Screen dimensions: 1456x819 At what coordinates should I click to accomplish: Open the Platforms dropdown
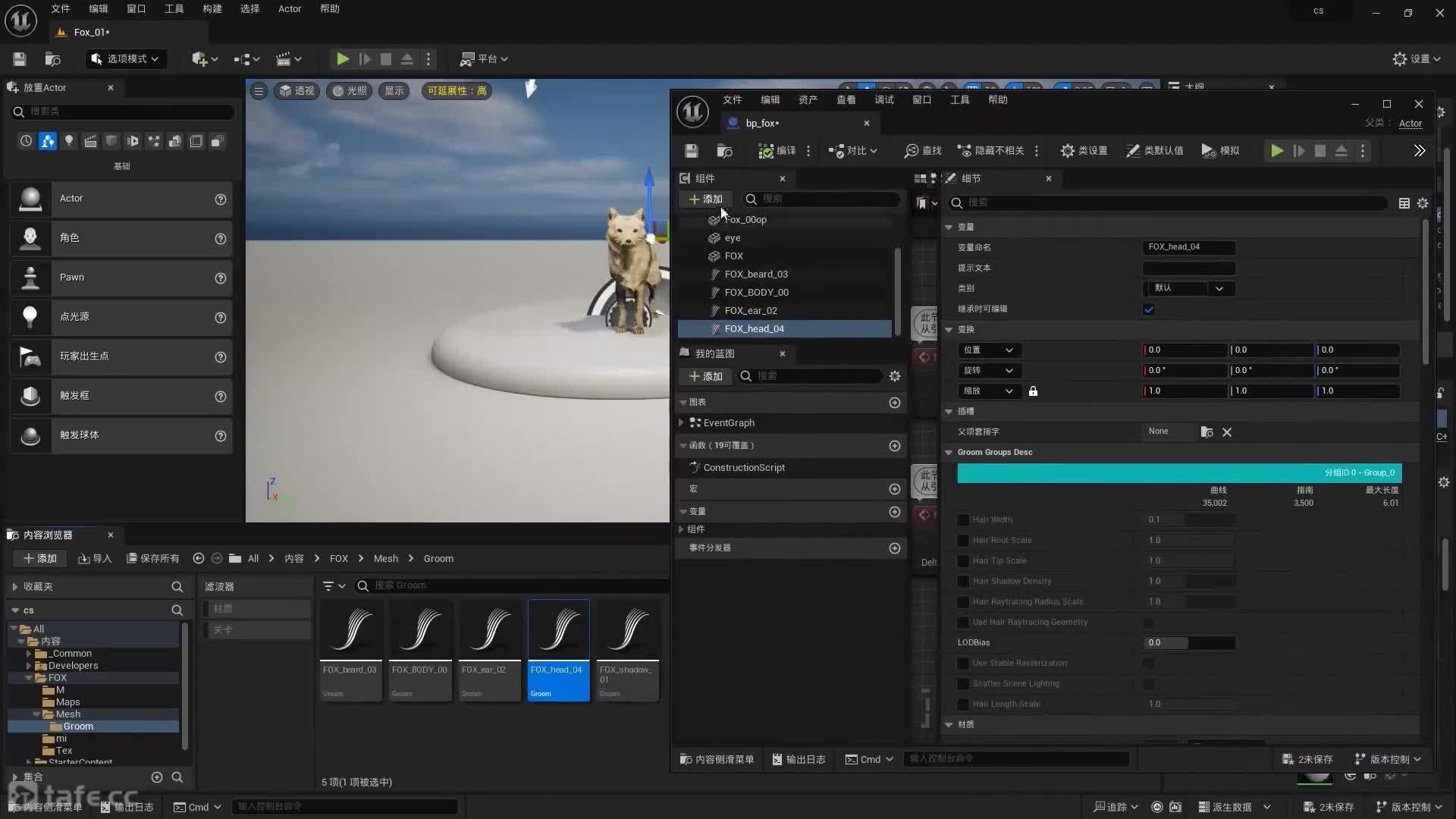click(484, 59)
